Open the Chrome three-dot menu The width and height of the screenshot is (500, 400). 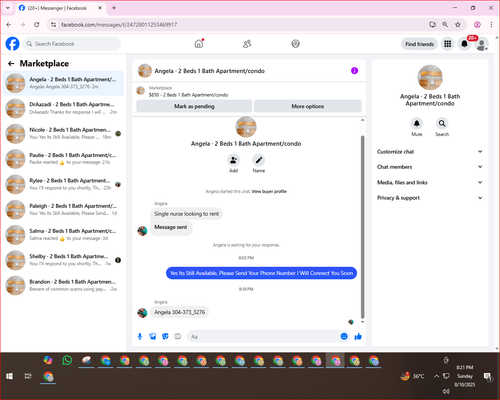(491, 24)
